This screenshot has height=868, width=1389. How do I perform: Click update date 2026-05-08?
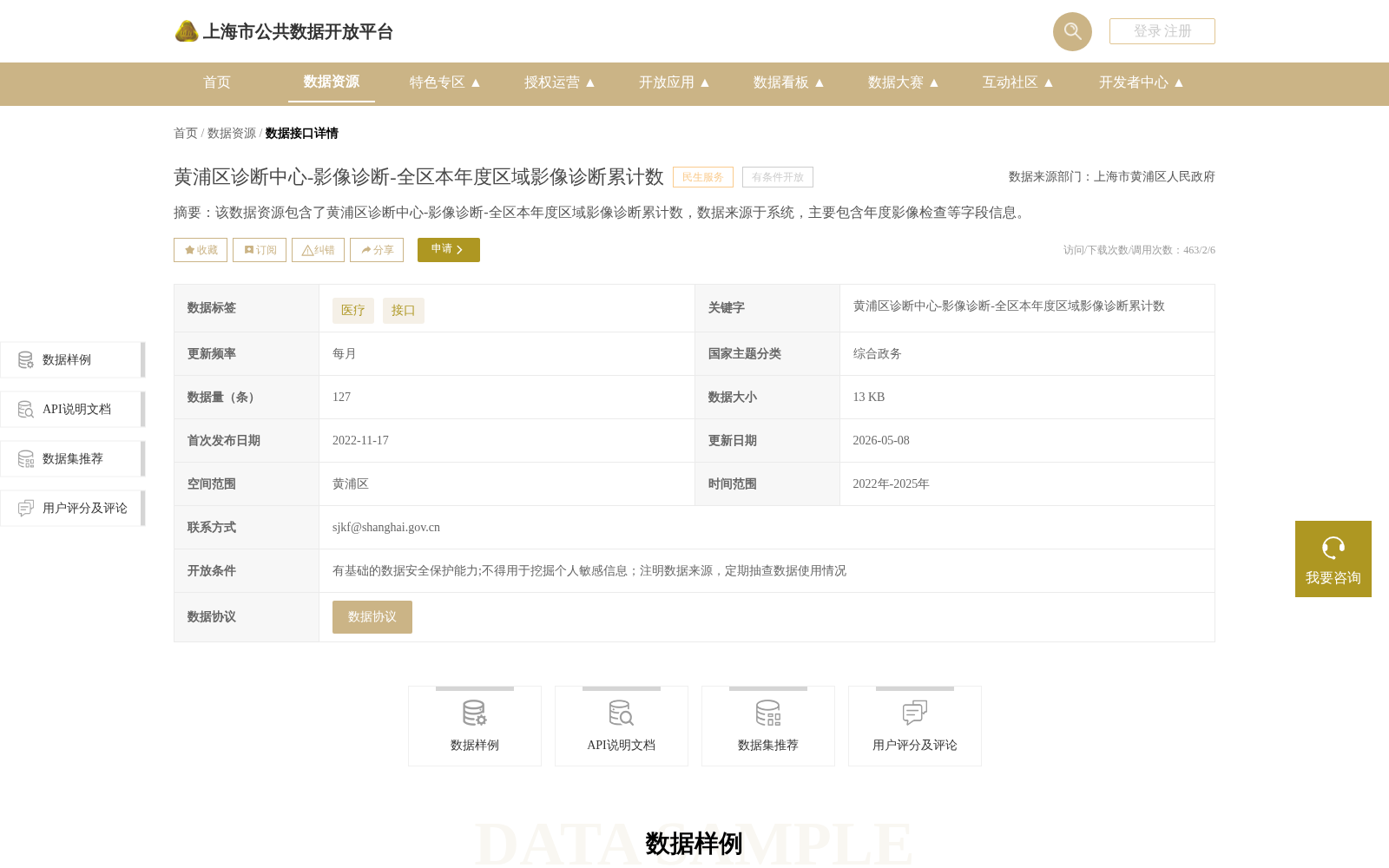point(881,440)
